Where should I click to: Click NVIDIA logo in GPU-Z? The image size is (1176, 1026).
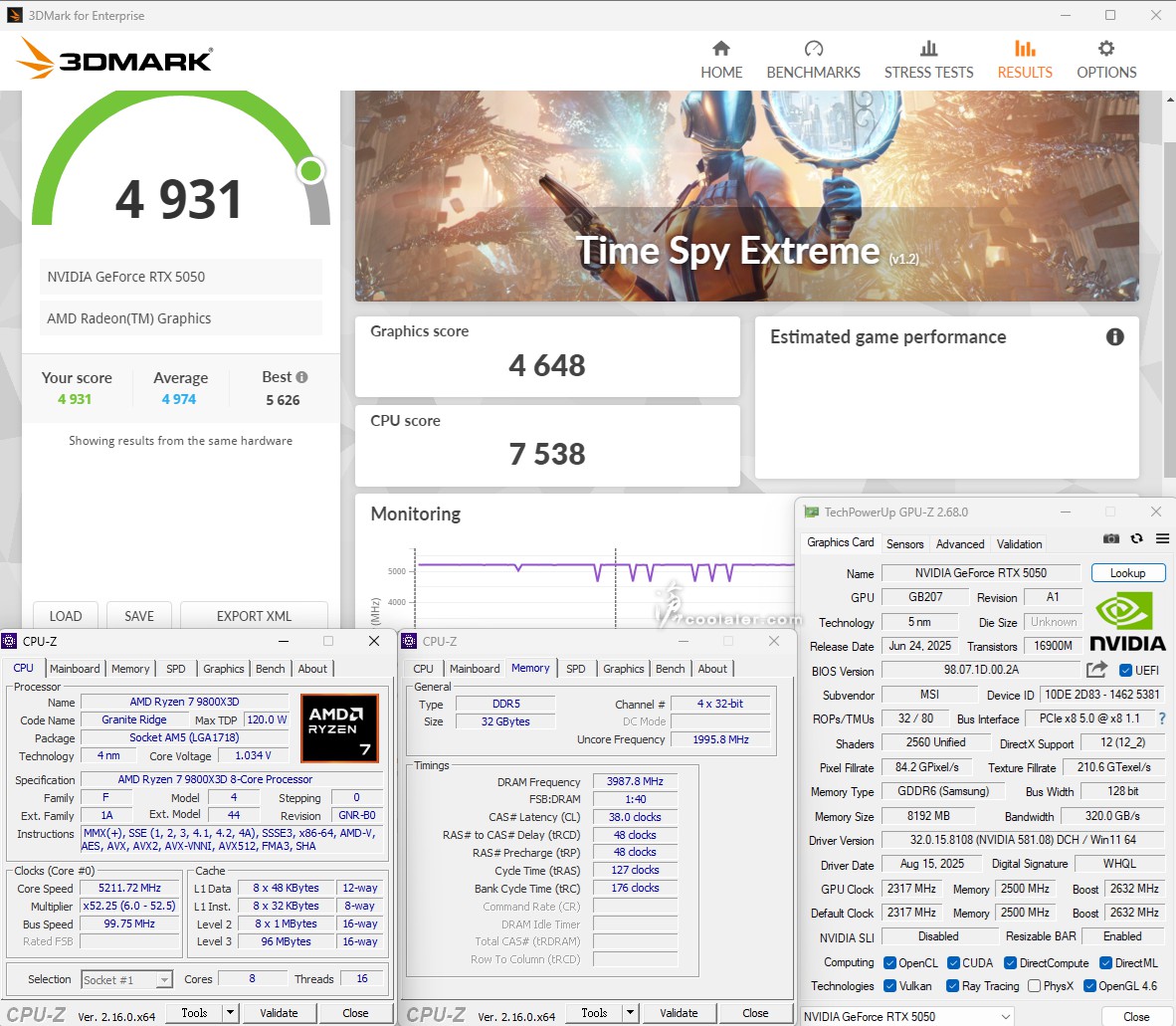1127,623
